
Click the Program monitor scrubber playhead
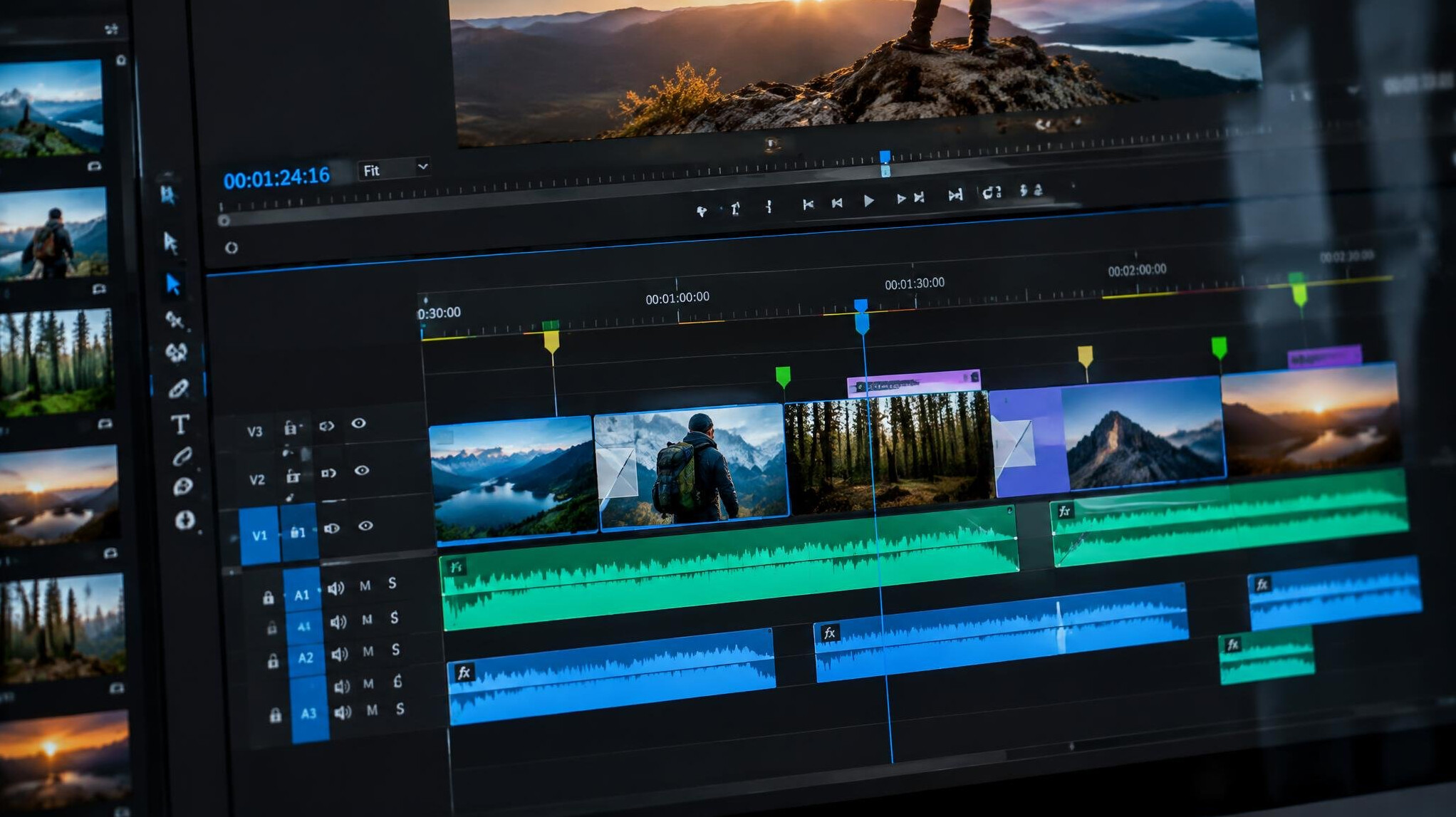click(885, 162)
